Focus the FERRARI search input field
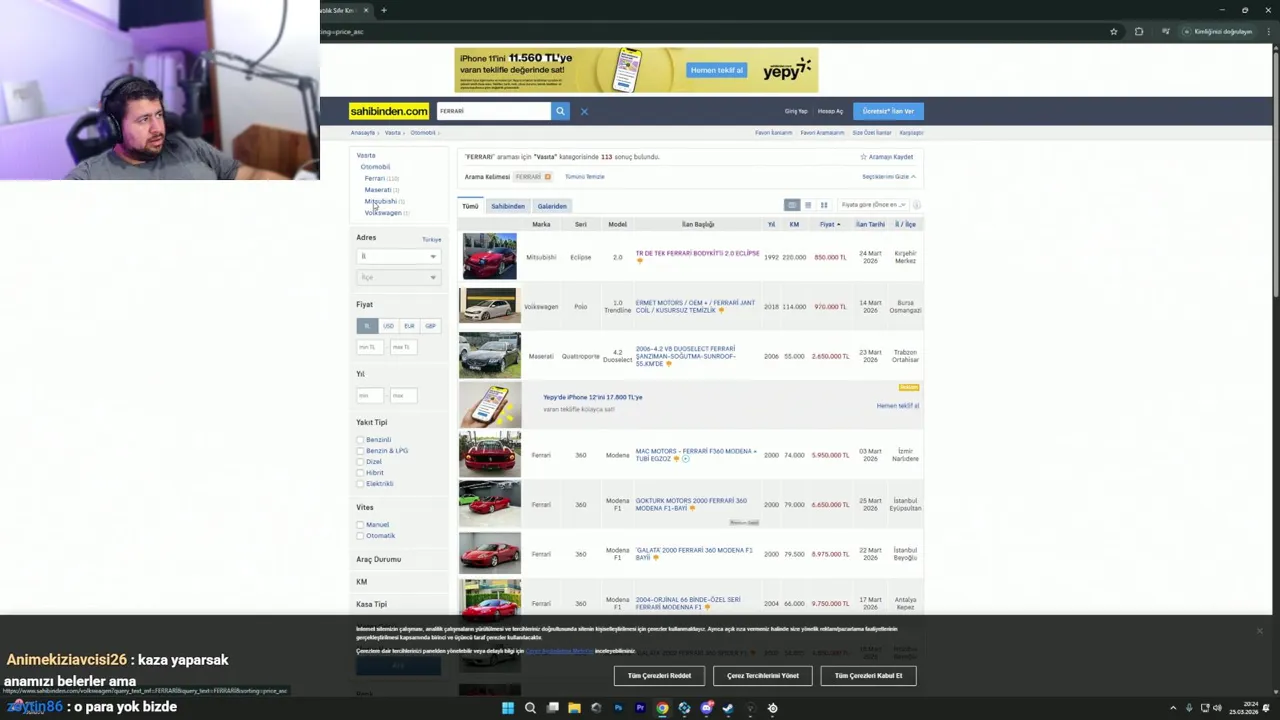The height and width of the screenshot is (720, 1280). (x=493, y=111)
